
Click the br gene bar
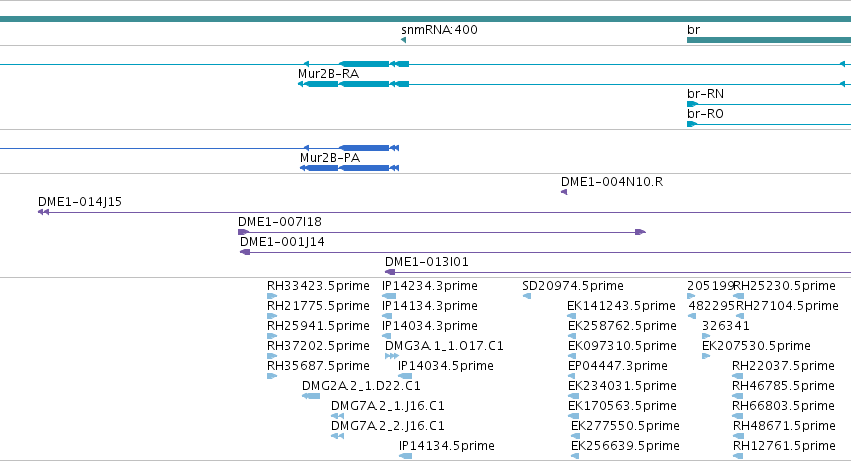click(769, 40)
